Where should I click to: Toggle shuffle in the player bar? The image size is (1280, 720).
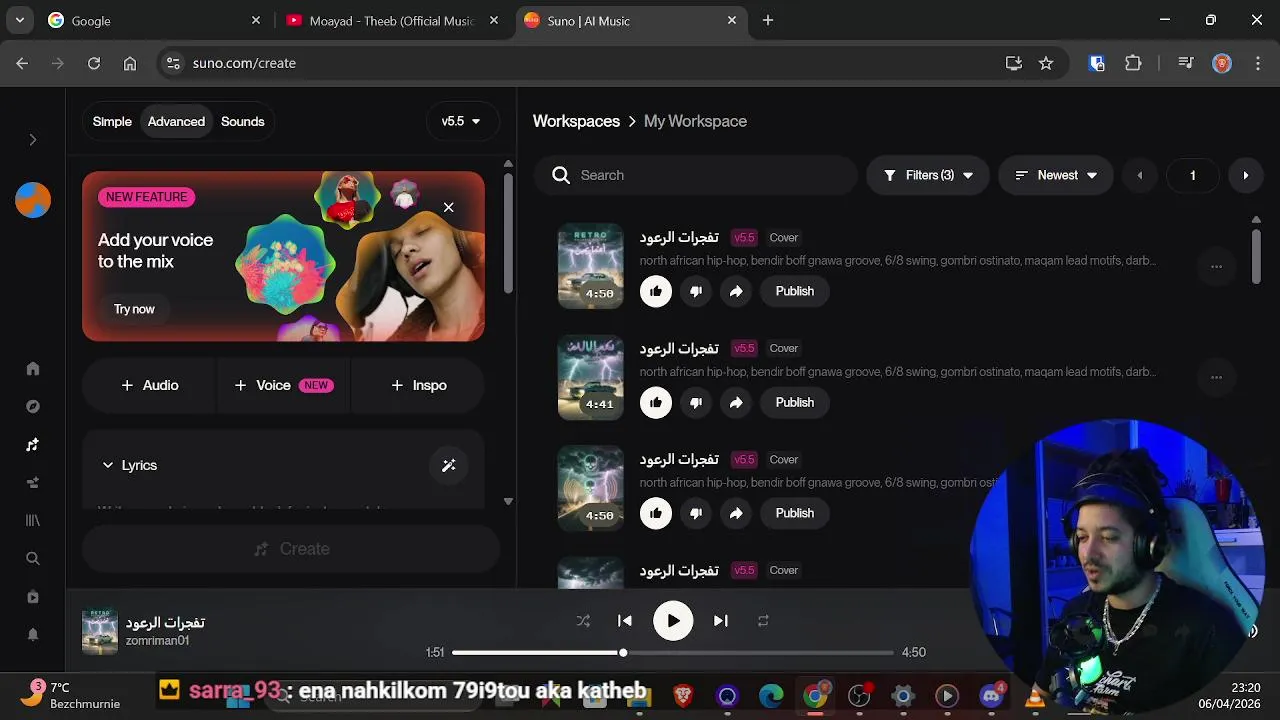pyautogui.click(x=583, y=621)
